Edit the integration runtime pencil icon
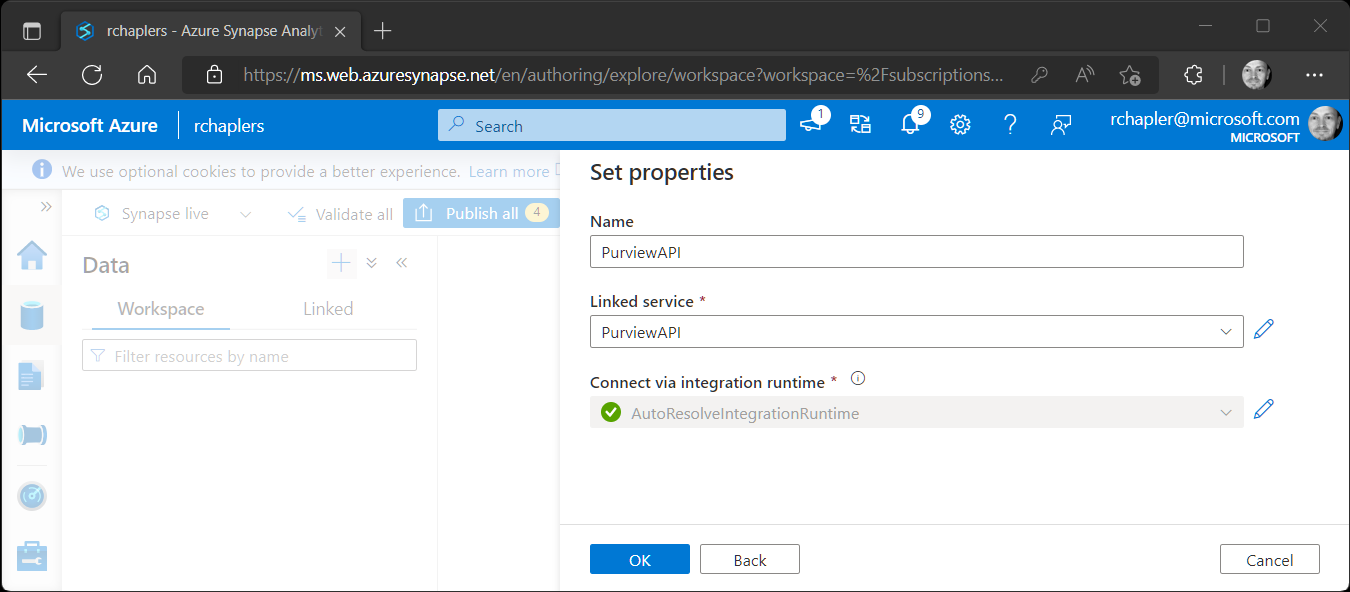Screen dimensions: 1350x592 point(1264,409)
